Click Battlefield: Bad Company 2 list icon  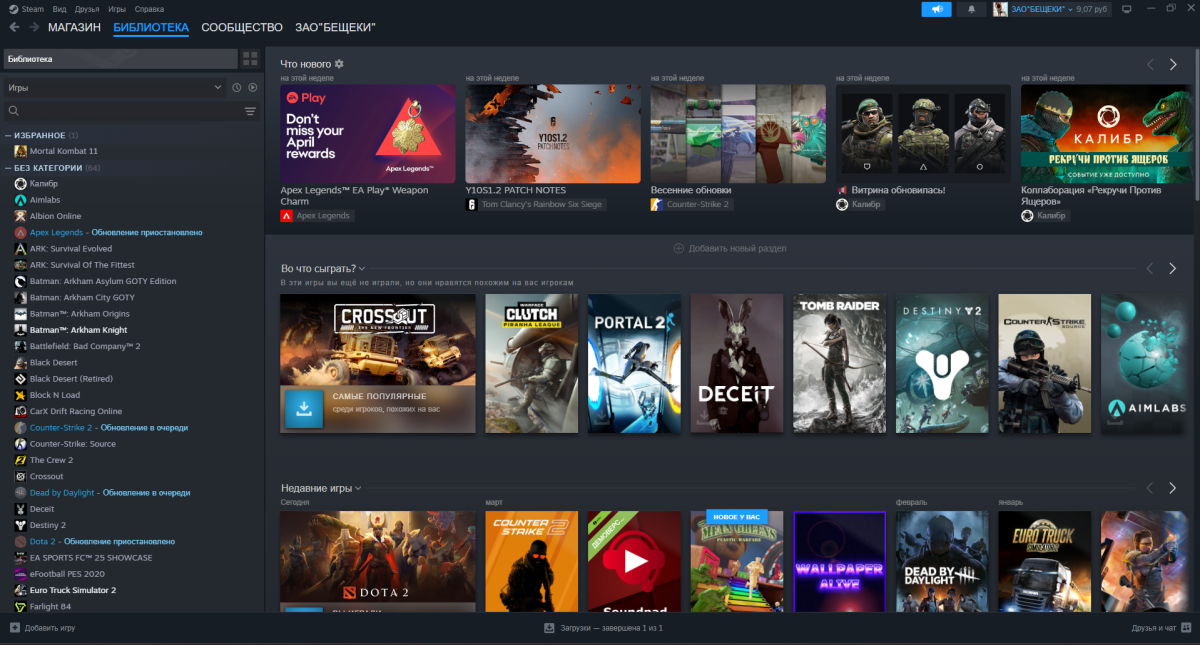click(x=20, y=346)
